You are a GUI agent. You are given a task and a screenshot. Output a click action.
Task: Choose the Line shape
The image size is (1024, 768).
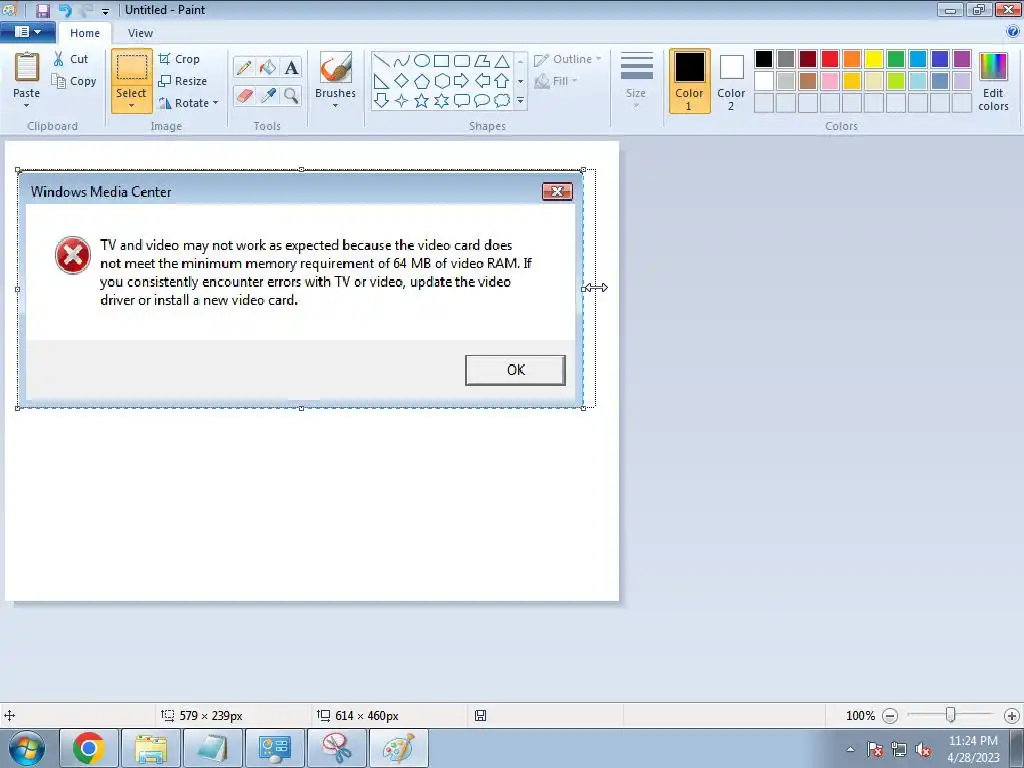click(x=382, y=61)
